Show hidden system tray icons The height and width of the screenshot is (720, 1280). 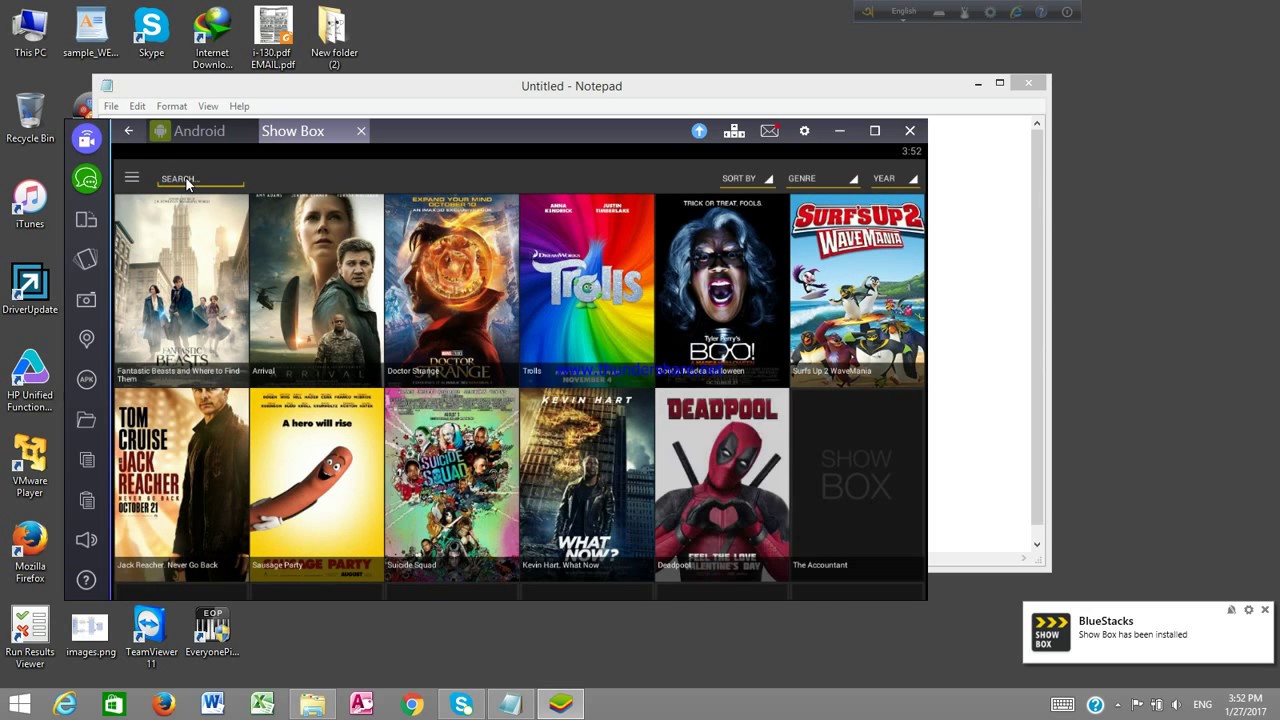point(1117,705)
